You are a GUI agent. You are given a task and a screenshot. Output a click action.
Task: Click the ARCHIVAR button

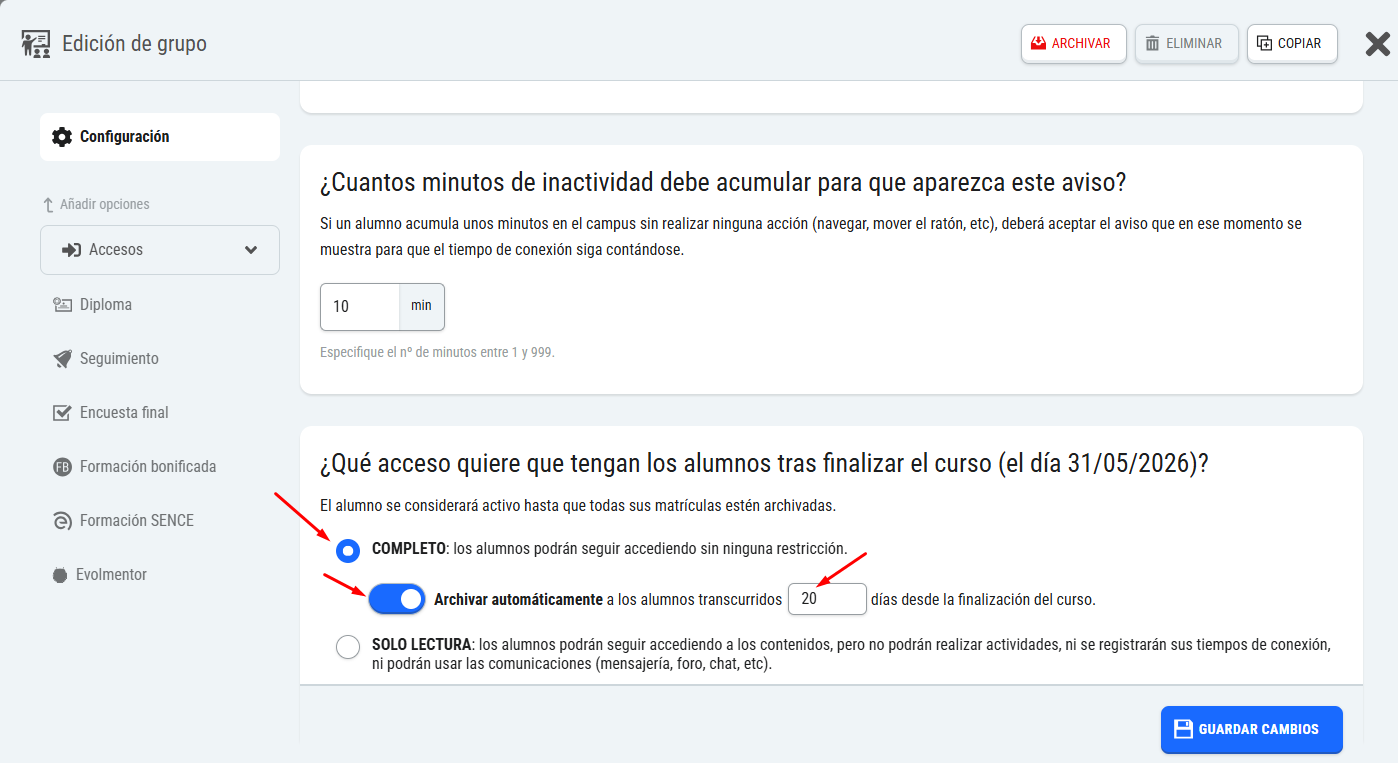1074,44
